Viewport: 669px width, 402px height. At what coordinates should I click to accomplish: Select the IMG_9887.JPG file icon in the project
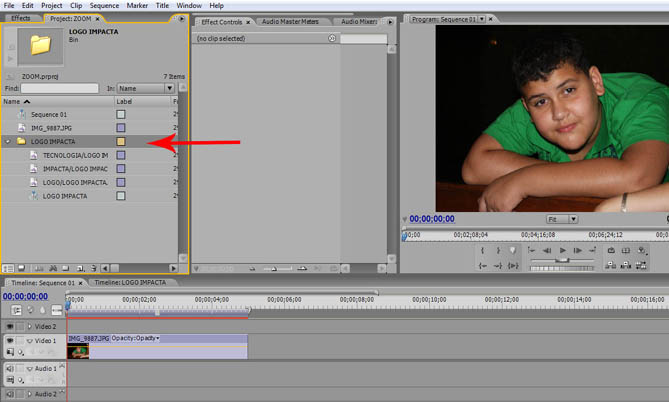coord(23,128)
